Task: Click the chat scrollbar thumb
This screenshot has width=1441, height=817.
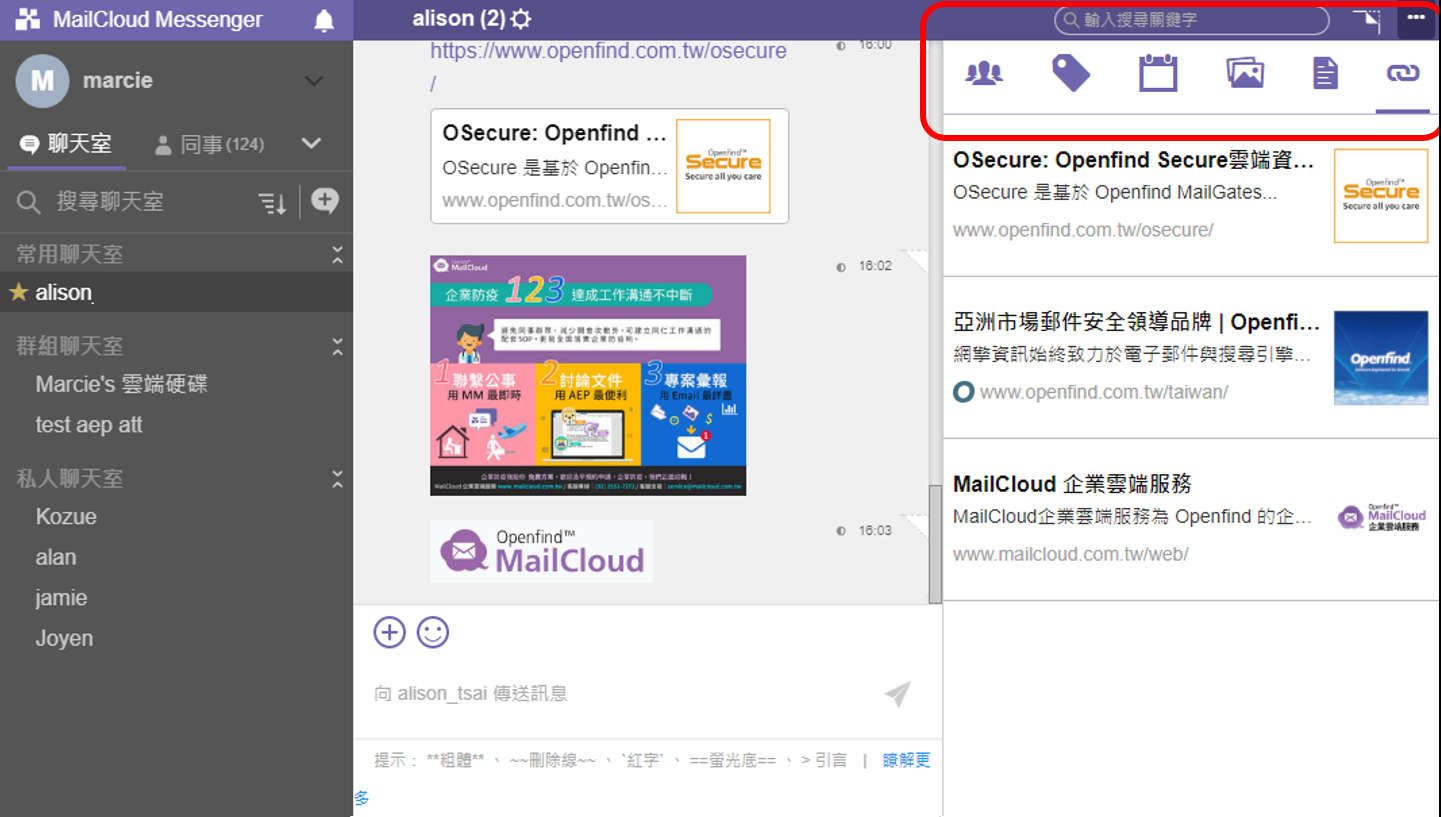Action: (x=935, y=543)
